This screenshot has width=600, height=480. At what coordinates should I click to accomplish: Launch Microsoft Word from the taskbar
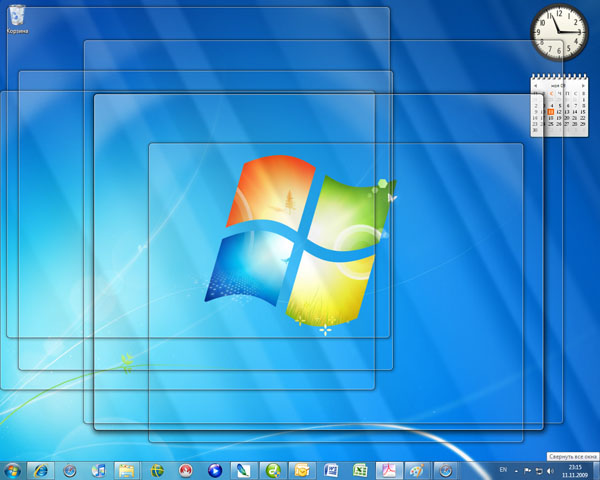click(x=331, y=471)
